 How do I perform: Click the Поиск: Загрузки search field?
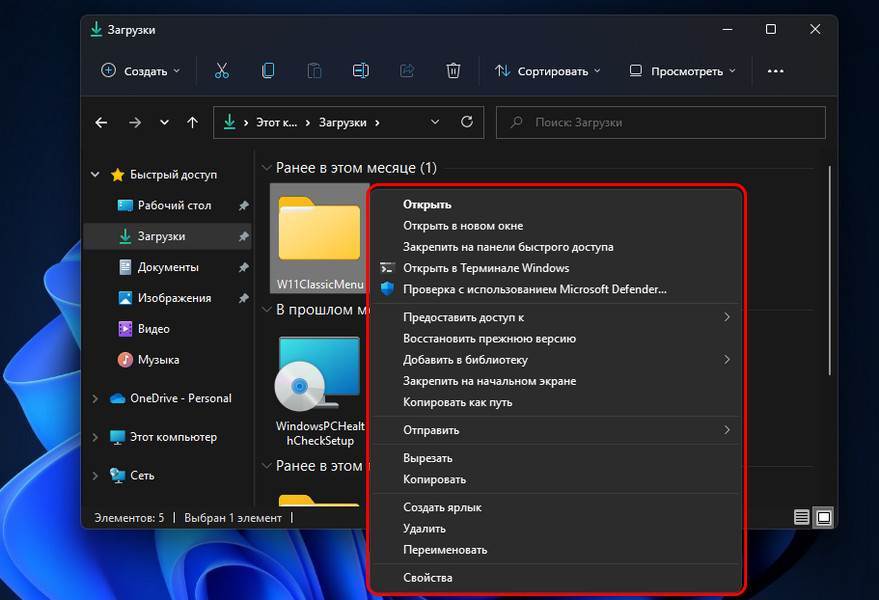tap(660, 122)
